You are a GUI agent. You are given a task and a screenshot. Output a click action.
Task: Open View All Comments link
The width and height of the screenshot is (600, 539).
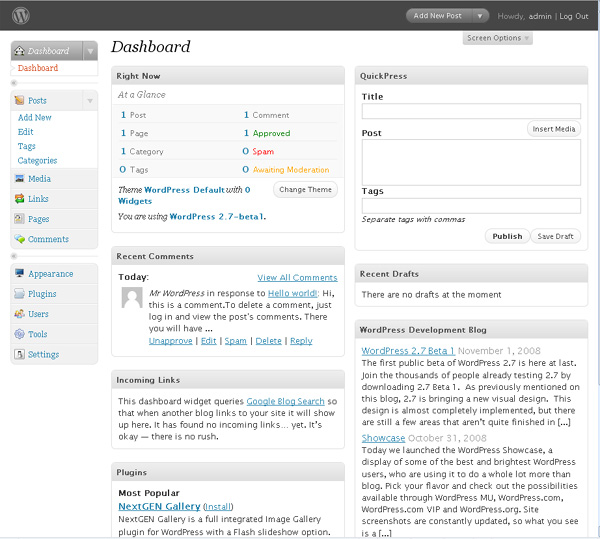[x=297, y=278]
